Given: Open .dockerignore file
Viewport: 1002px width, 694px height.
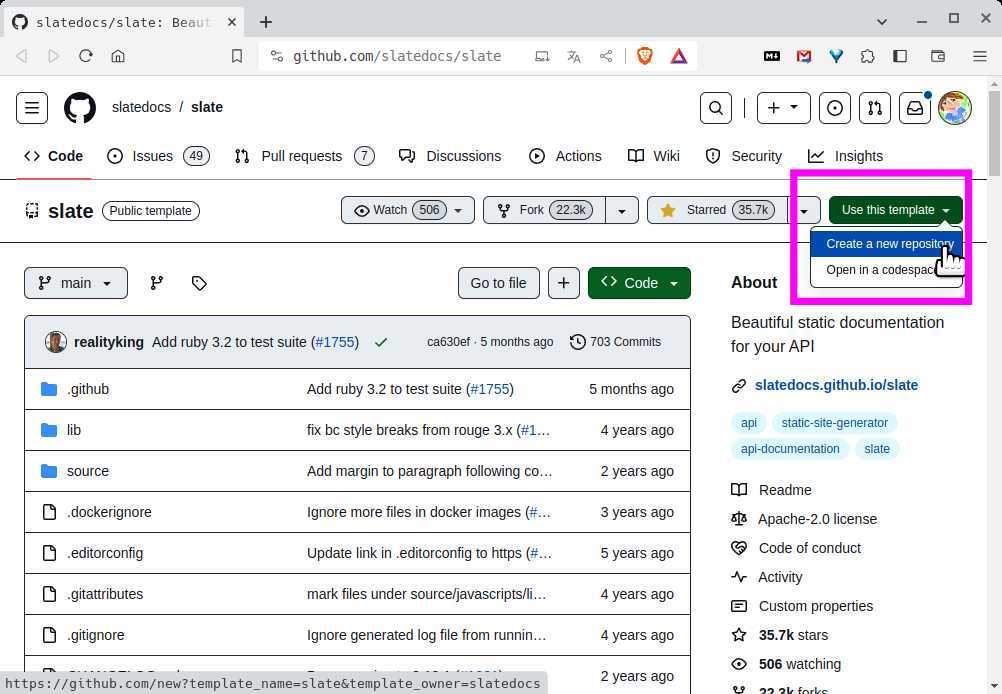Looking at the screenshot, I should (x=109, y=512).
